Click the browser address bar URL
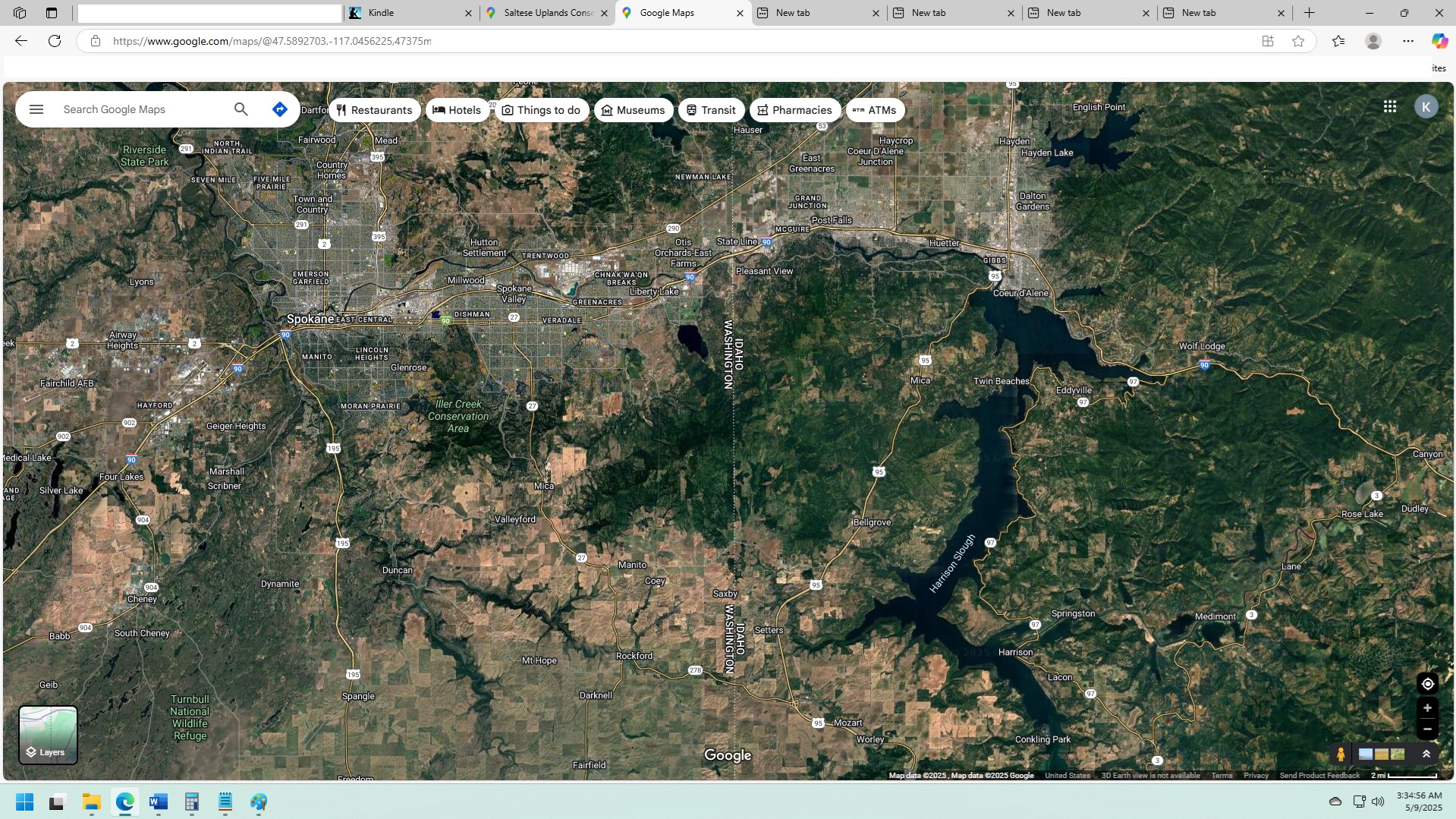1456x819 pixels. 272,41
